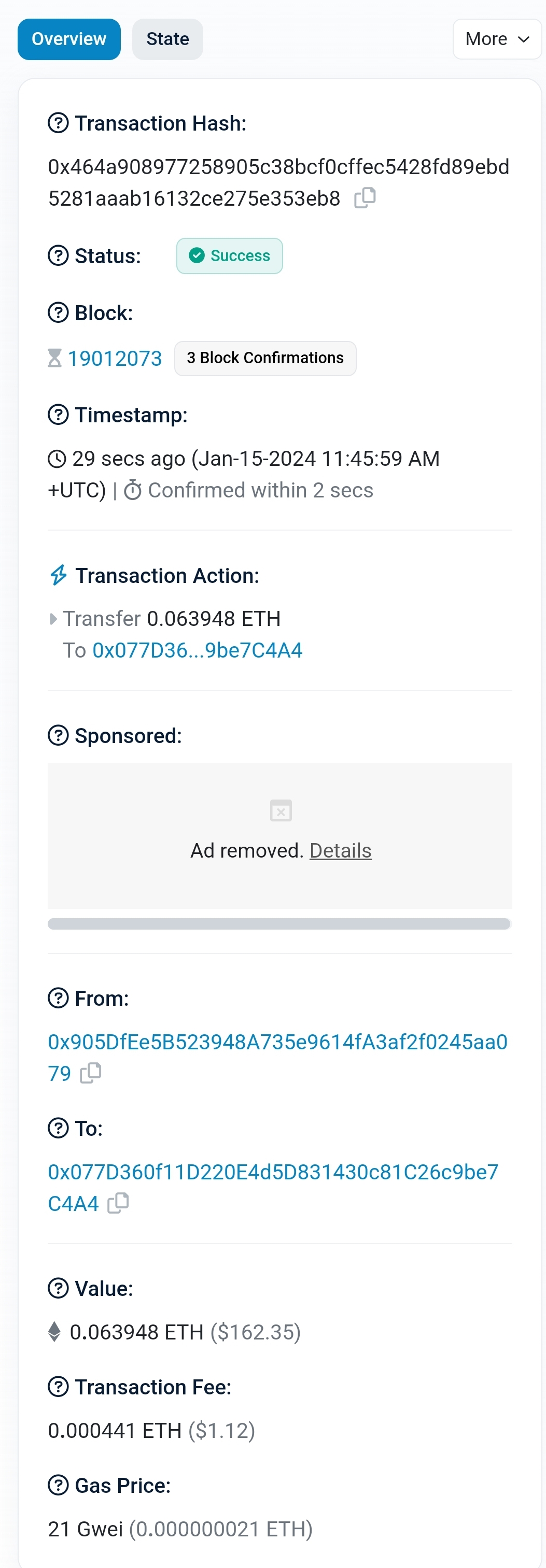
Task: Click help icon next to Value
Action: [58, 1289]
